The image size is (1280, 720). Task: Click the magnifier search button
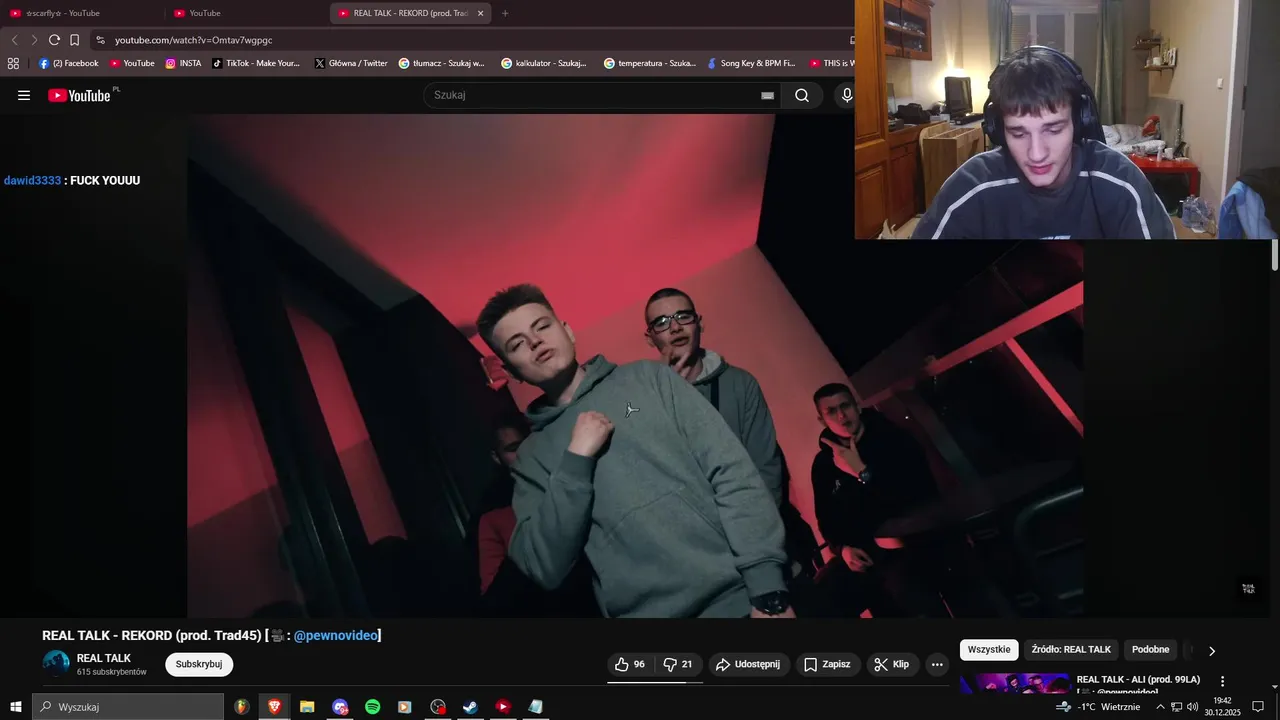pyautogui.click(x=802, y=95)
